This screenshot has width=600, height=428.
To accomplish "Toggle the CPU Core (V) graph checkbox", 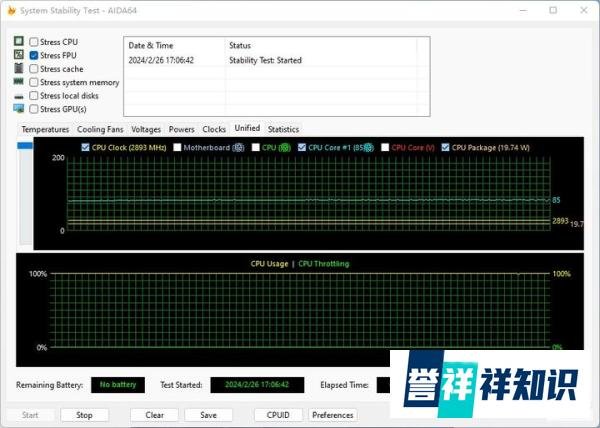I will pyautogui.click(x=385, y=147).
